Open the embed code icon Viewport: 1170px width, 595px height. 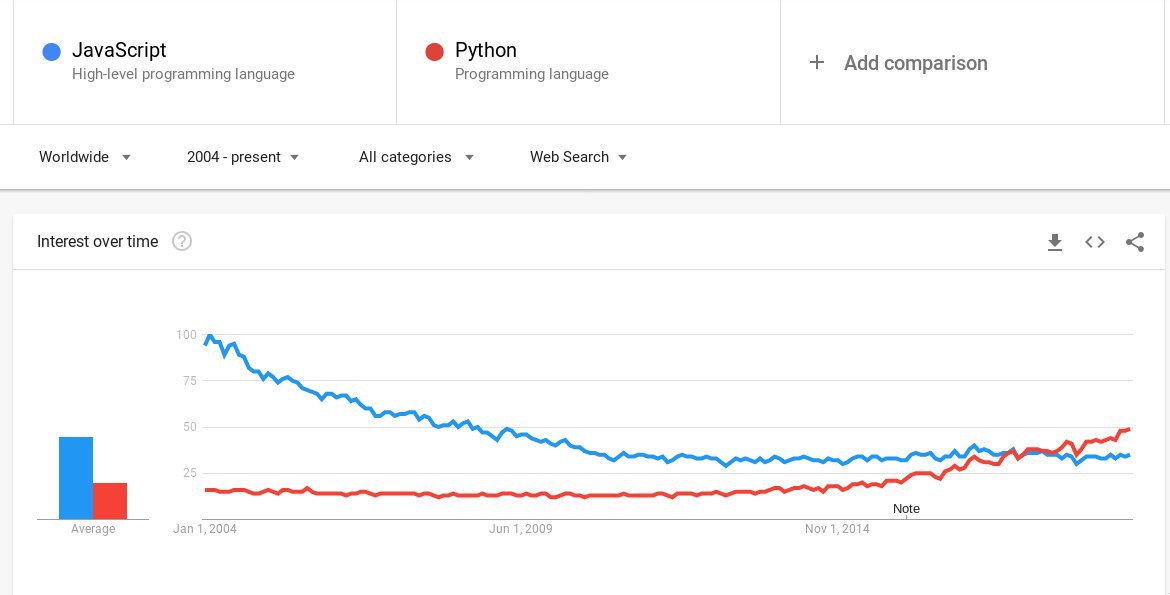click(1095, 242)
